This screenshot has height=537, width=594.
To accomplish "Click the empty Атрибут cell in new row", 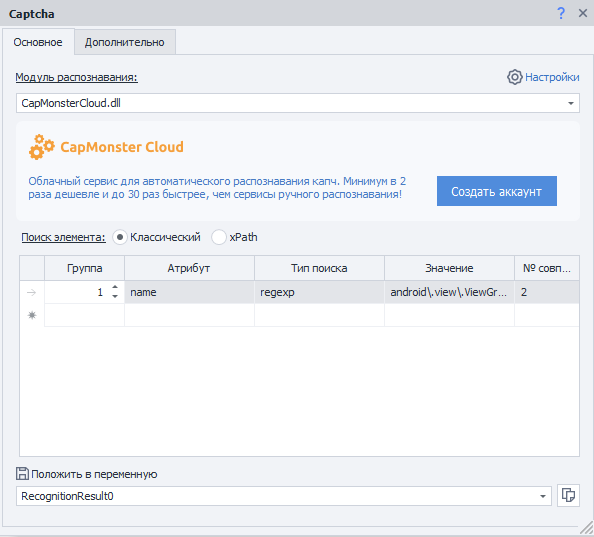I will 189,315.
